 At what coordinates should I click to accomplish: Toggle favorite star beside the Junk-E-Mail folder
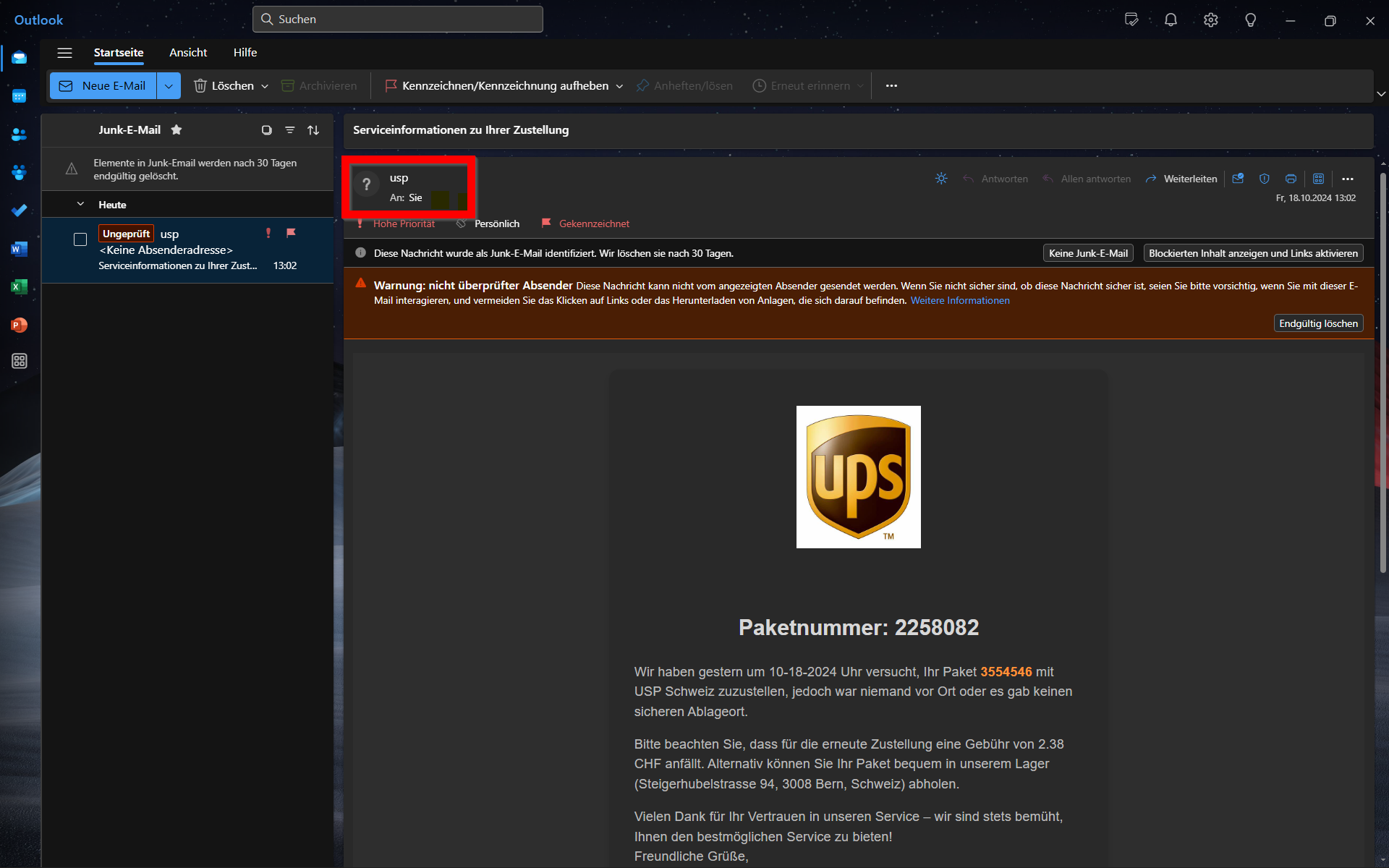click(x=177, y=130)
